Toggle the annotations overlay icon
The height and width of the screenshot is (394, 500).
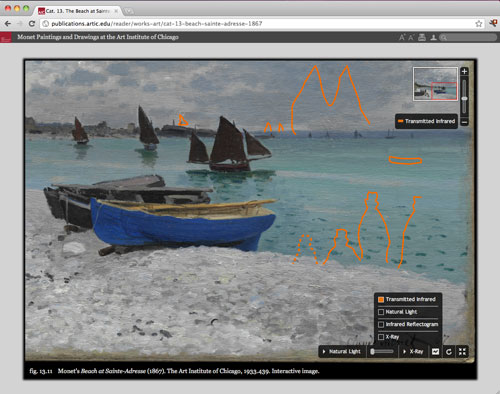[435, 352]
